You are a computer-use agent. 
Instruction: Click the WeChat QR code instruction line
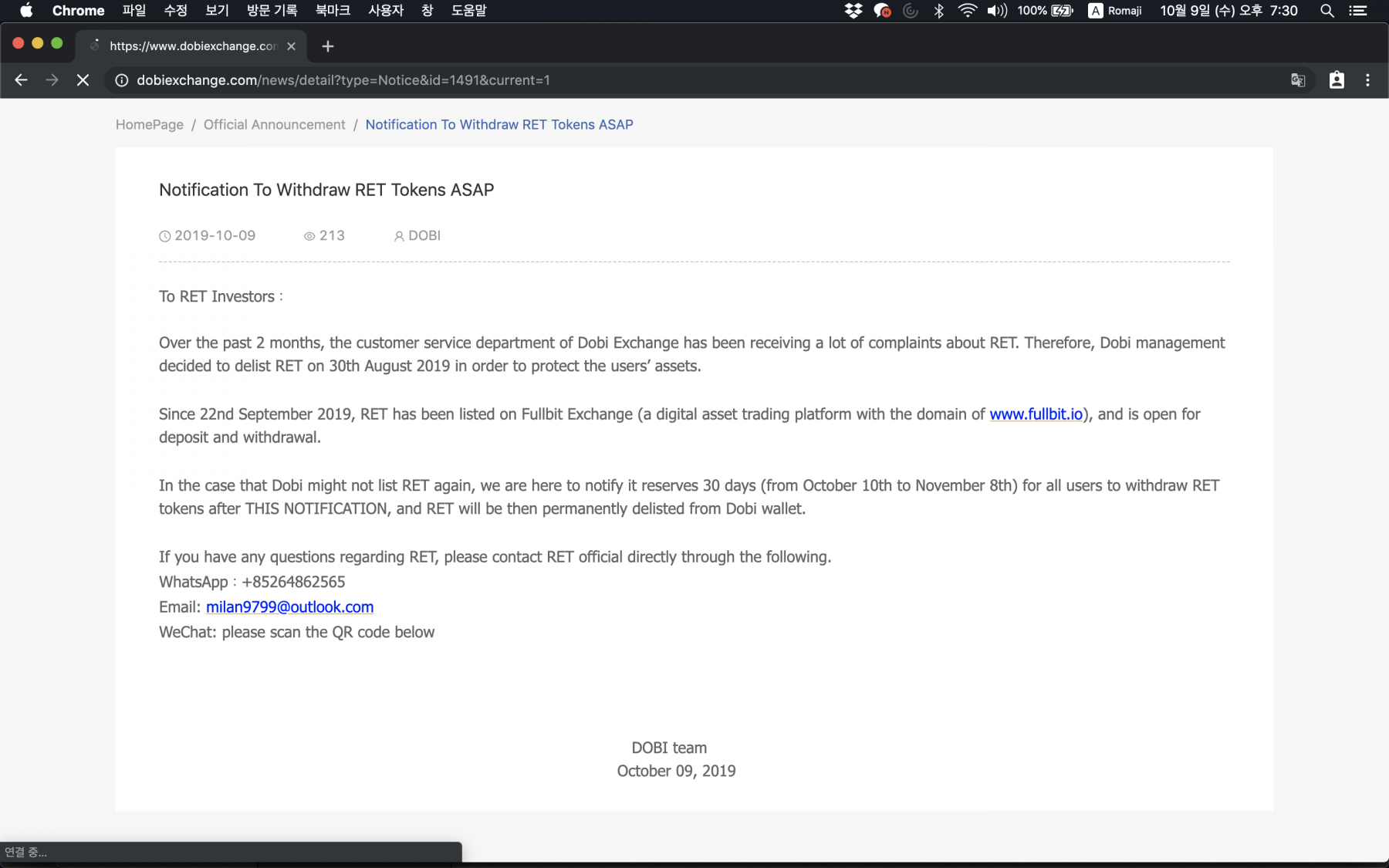click(296, 633)
